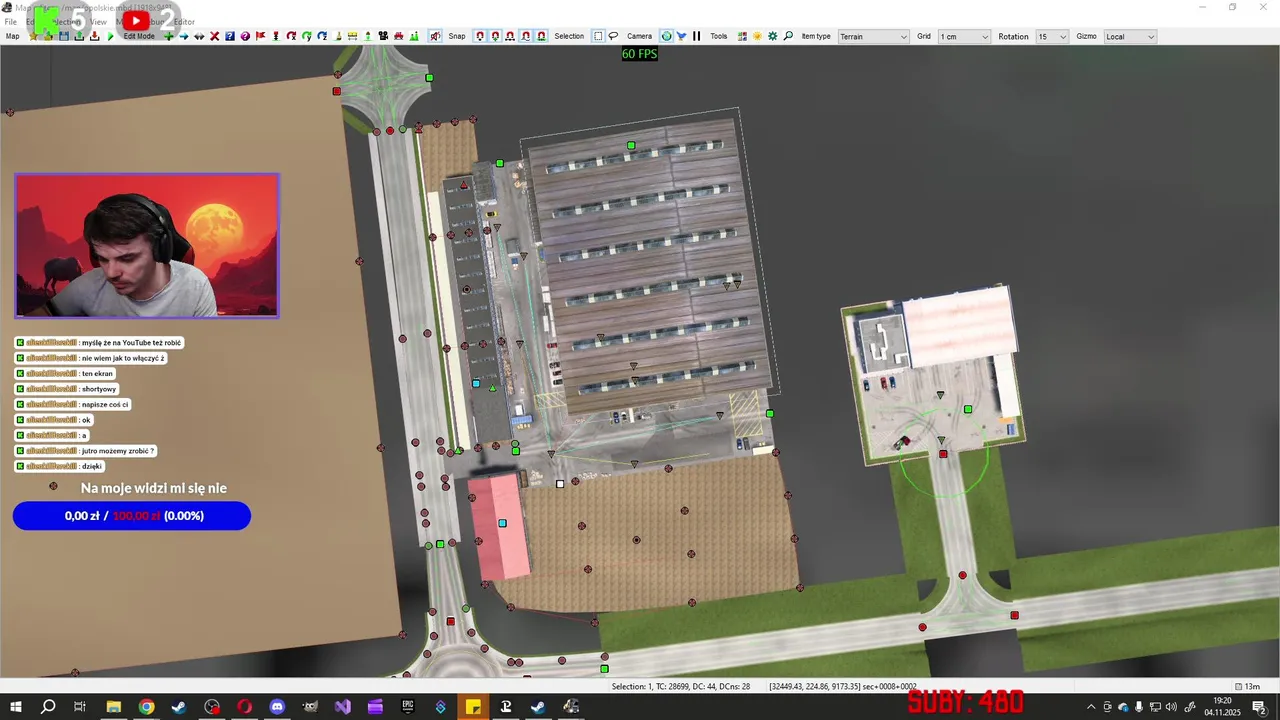
Task: Open Google Chrome from the taskbar
Action: 146,707
